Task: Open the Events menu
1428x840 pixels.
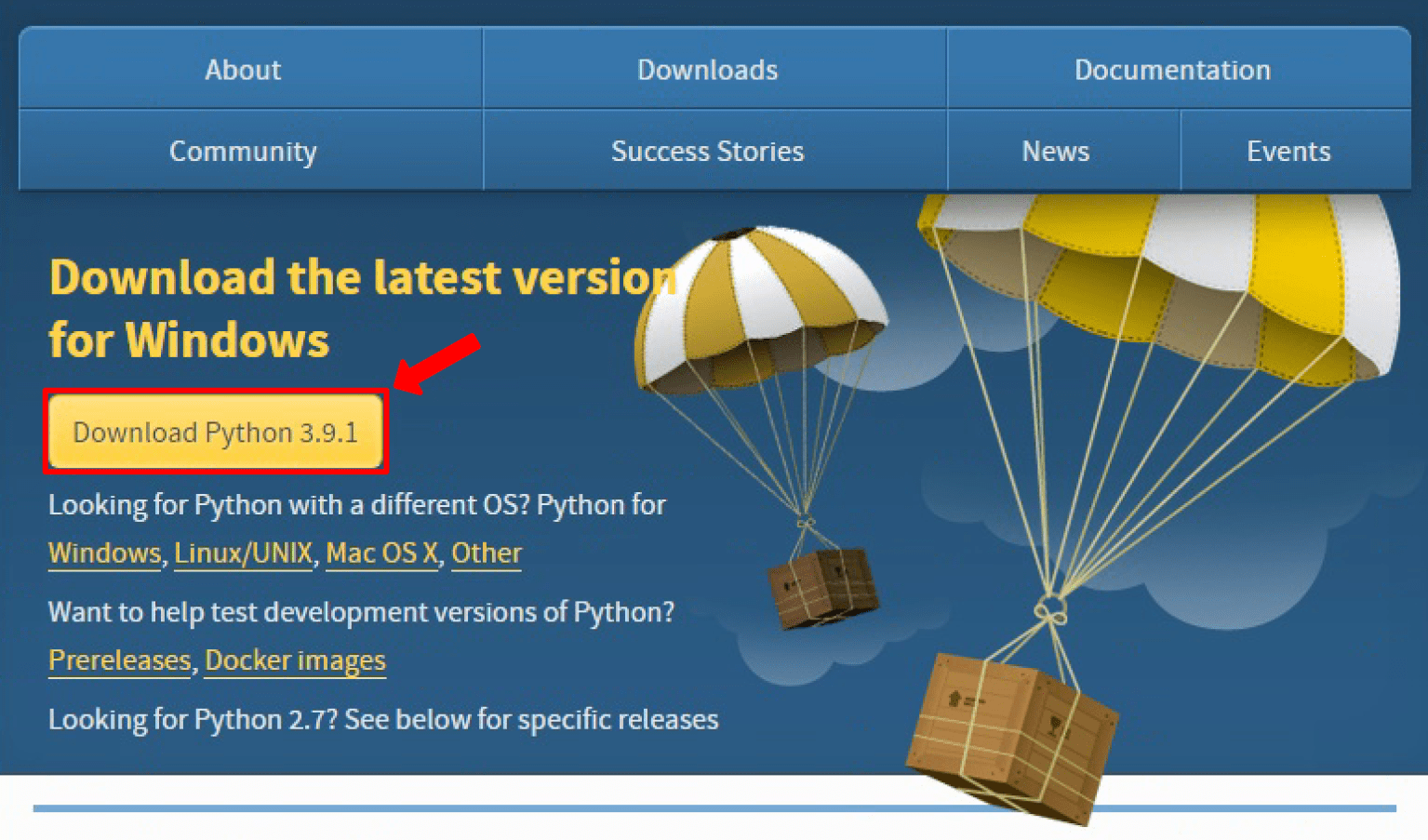Action: pyautogui.click(x=1289, y=150)
